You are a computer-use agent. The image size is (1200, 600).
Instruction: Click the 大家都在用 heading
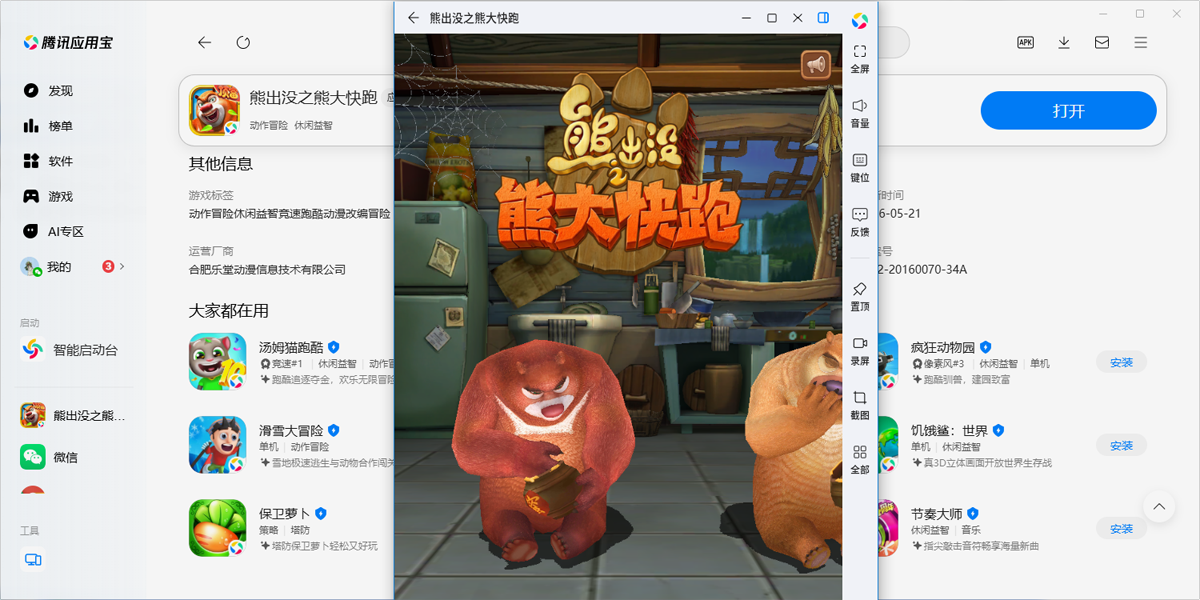pos(229,311)
